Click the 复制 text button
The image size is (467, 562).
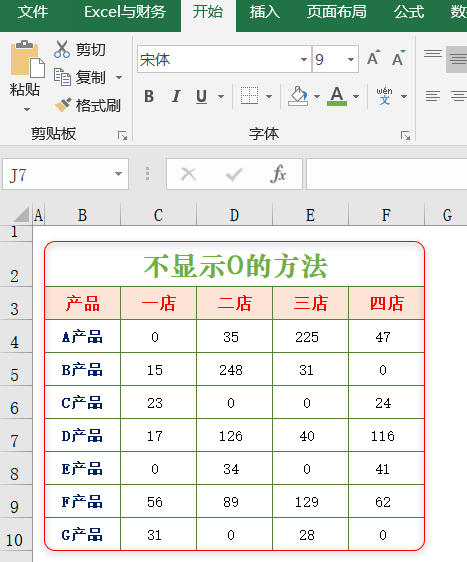point(90,77)
